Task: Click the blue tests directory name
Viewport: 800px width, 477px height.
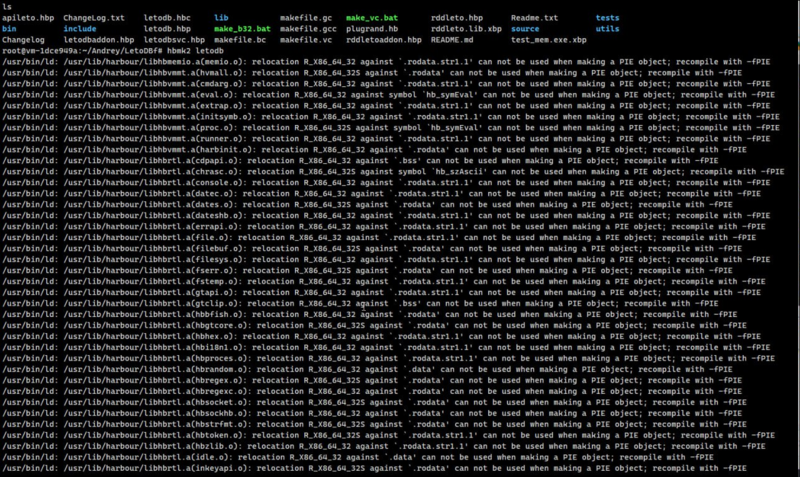Action: (607, 18)
